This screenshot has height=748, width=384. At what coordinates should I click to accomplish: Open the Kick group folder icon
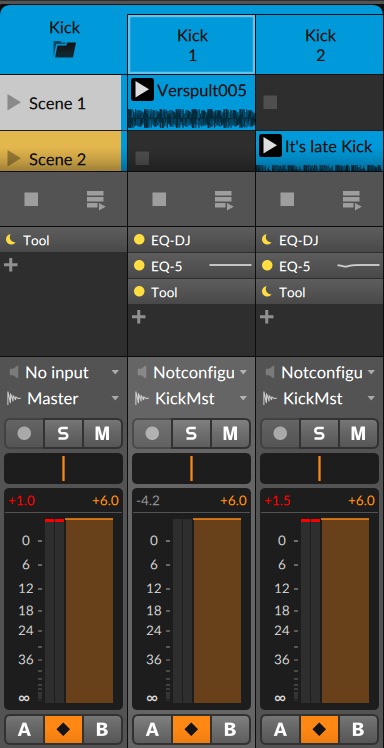click(x=64, y=49)
